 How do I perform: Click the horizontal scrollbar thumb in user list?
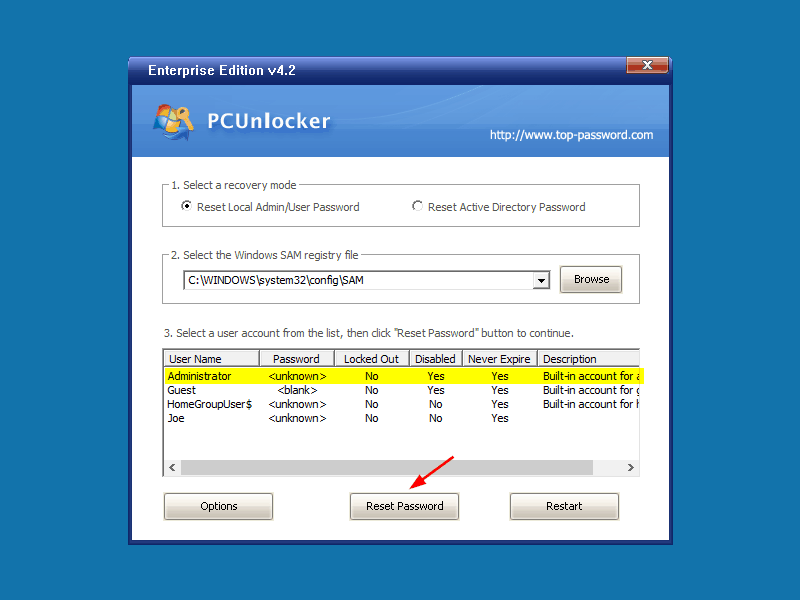tap(387, 467)
